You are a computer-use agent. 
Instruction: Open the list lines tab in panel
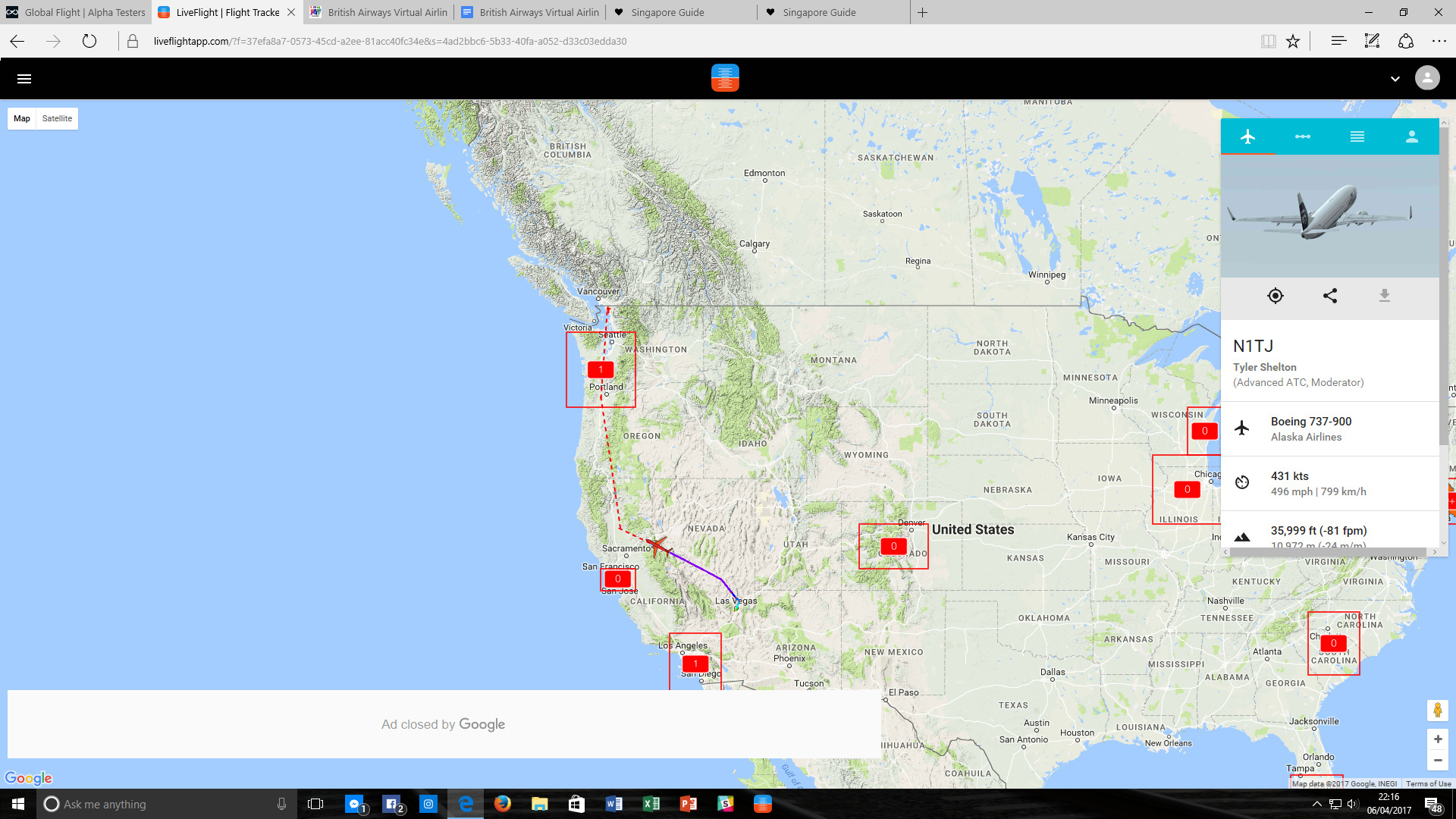coord(1357,136)
